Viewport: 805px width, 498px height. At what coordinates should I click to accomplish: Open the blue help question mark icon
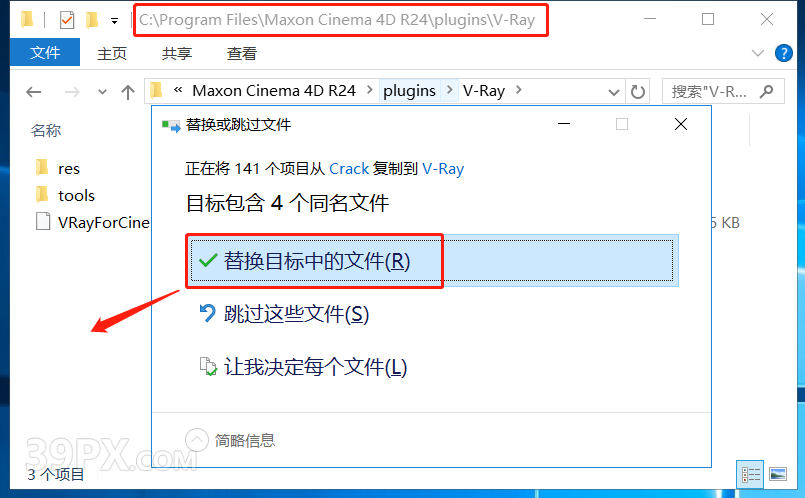(783, 53)
